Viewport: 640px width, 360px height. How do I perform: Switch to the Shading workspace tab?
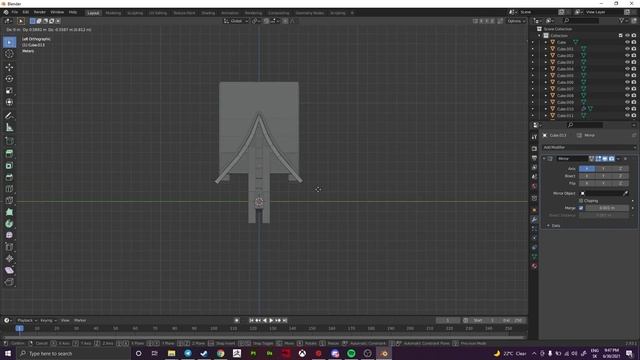tap(208, 13)
